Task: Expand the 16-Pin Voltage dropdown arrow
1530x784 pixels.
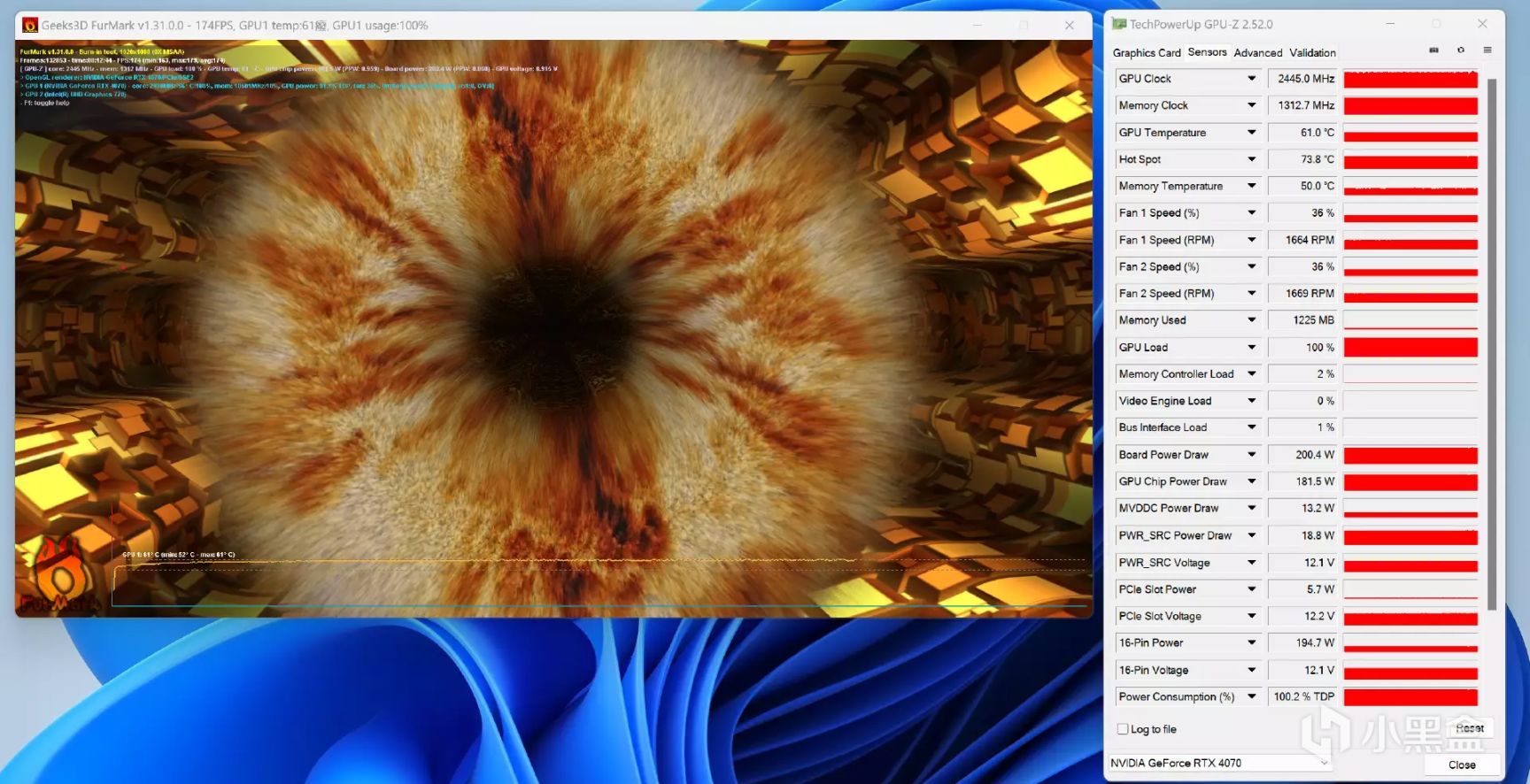Action: click(1252, 670)
